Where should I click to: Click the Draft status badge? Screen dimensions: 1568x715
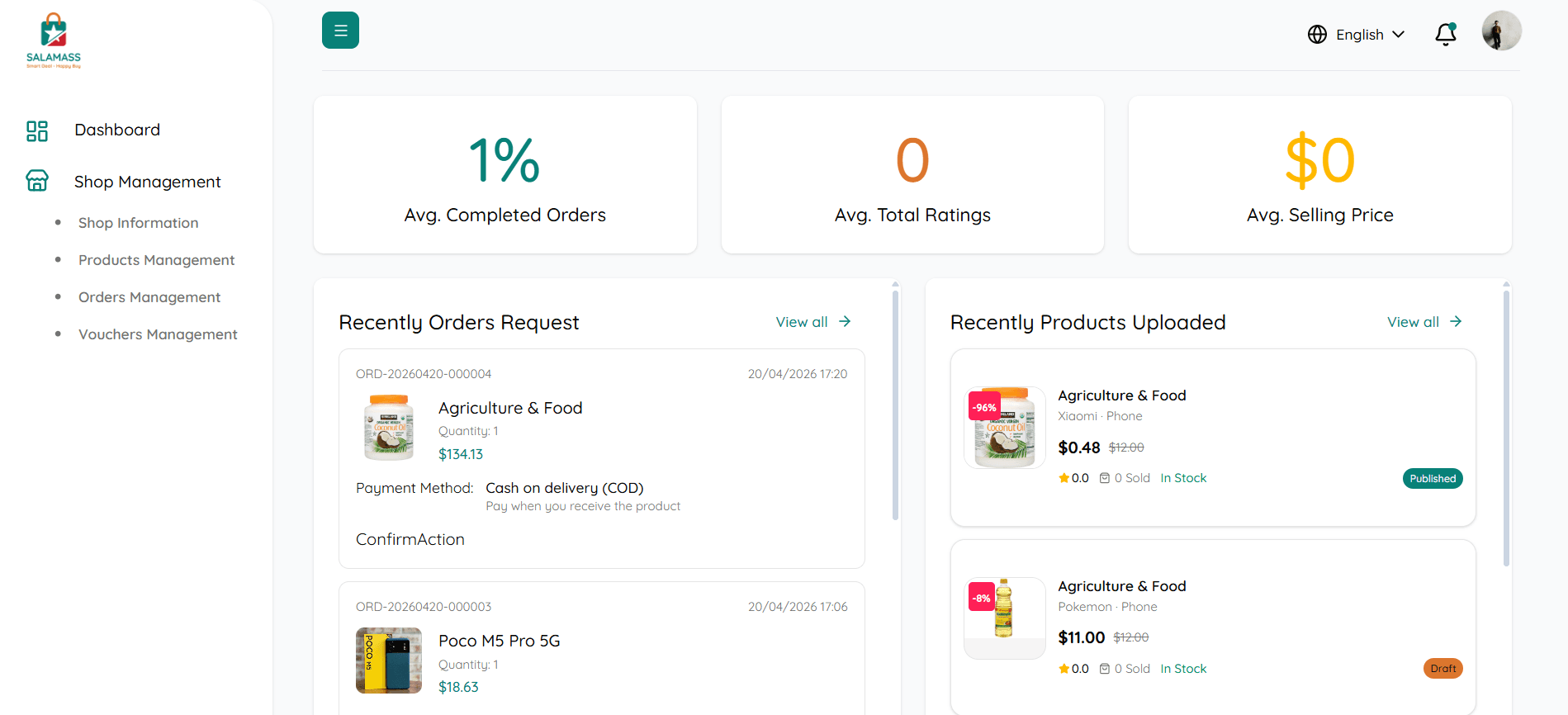1443,669
